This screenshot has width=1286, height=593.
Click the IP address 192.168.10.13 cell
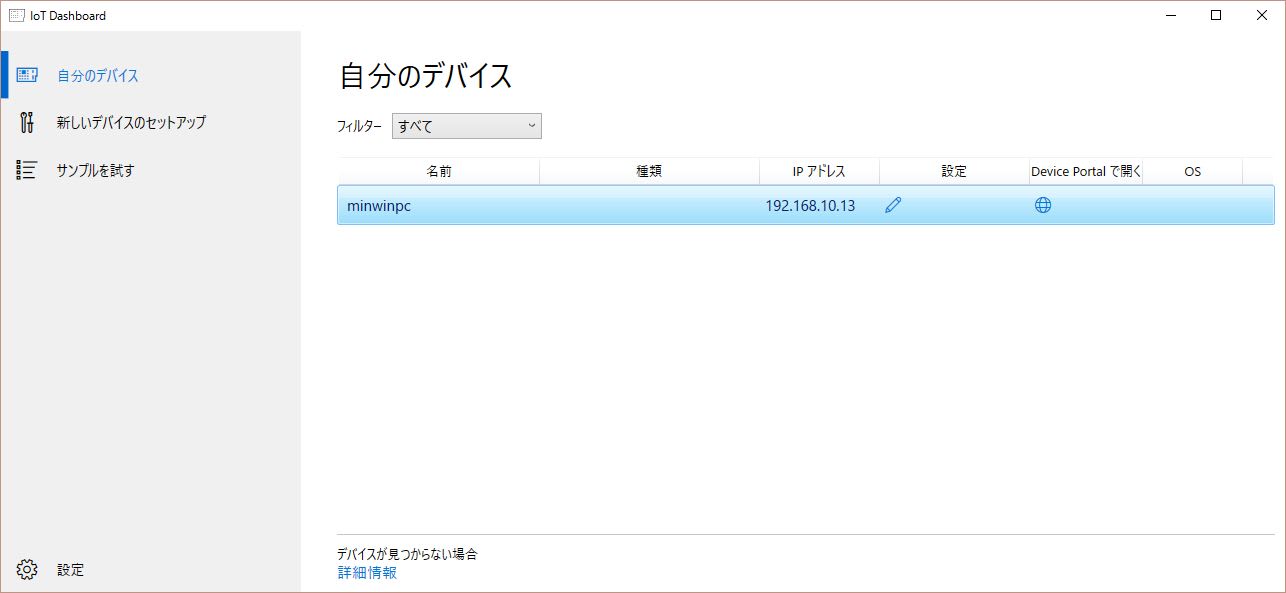tap(810, 206)
